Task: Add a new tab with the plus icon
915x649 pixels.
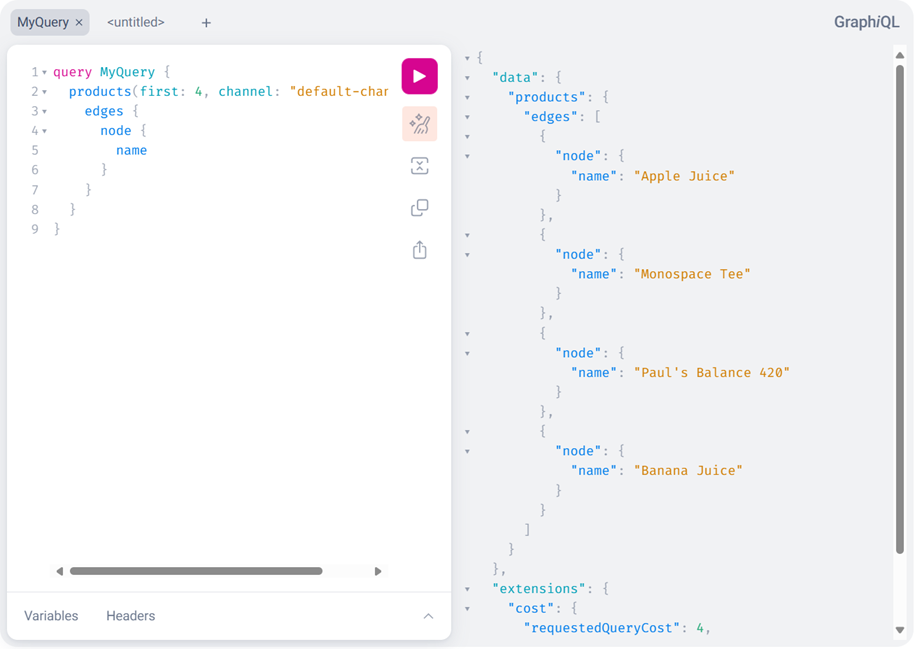Action: click(x=206, y=22)
